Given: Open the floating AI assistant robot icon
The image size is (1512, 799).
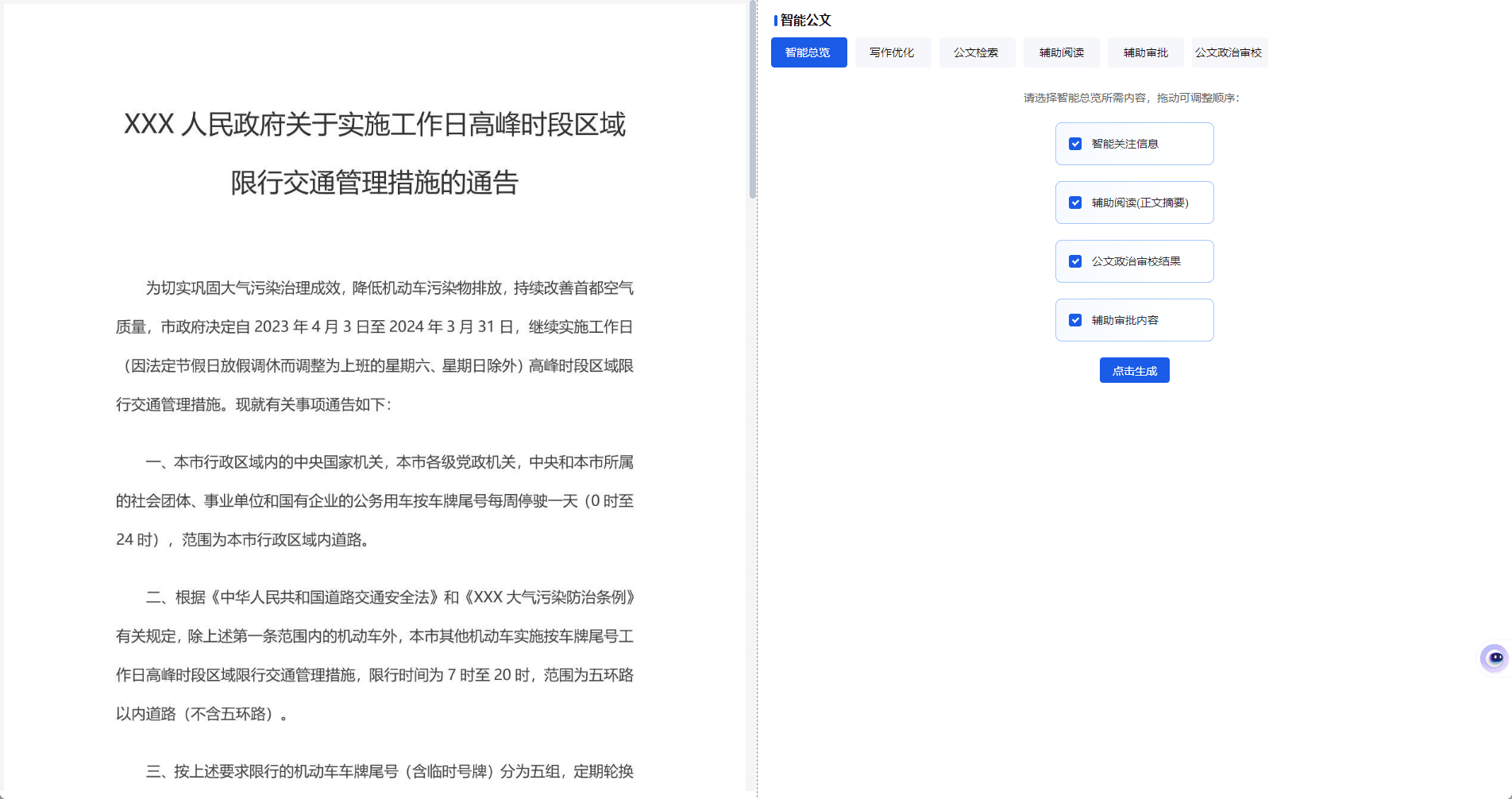Looking at the screenshot, I should pyautogui.click(x=1495, y=658).
